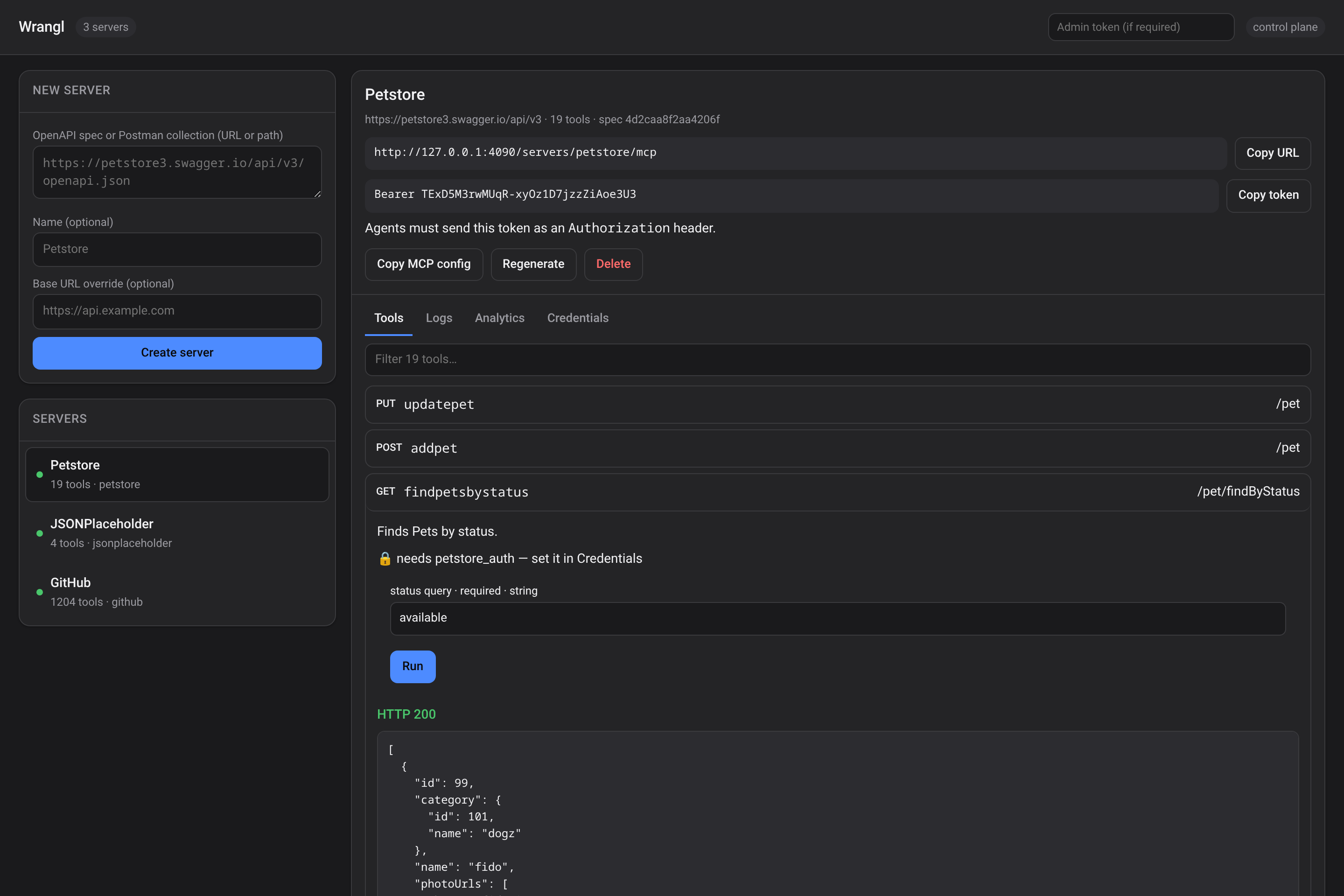Focus the Admin token input field
The image size is (1344, 896).
click(1141, 27)
